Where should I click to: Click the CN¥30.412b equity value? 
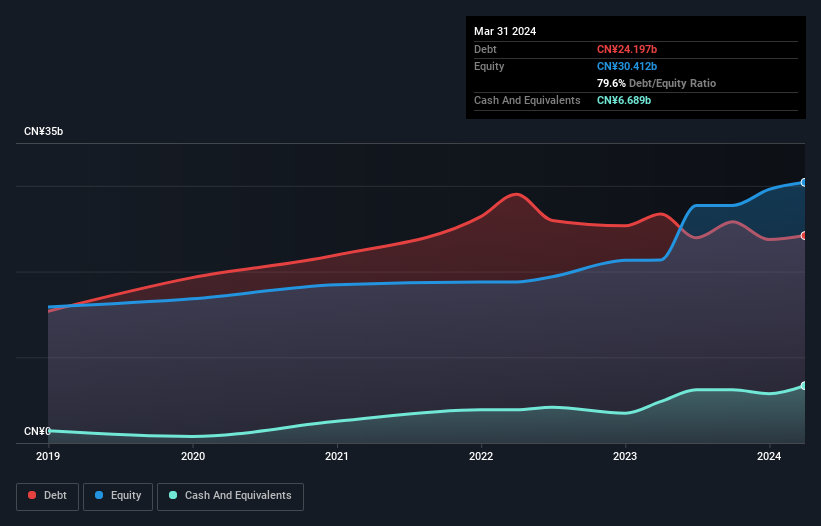click(627, 66)
